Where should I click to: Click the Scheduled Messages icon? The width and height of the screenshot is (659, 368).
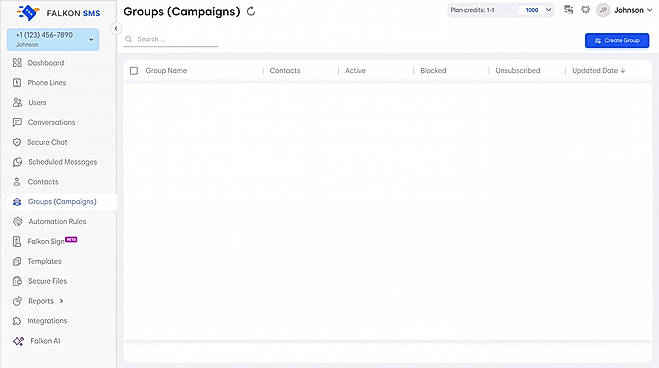(x=17, y=162)
